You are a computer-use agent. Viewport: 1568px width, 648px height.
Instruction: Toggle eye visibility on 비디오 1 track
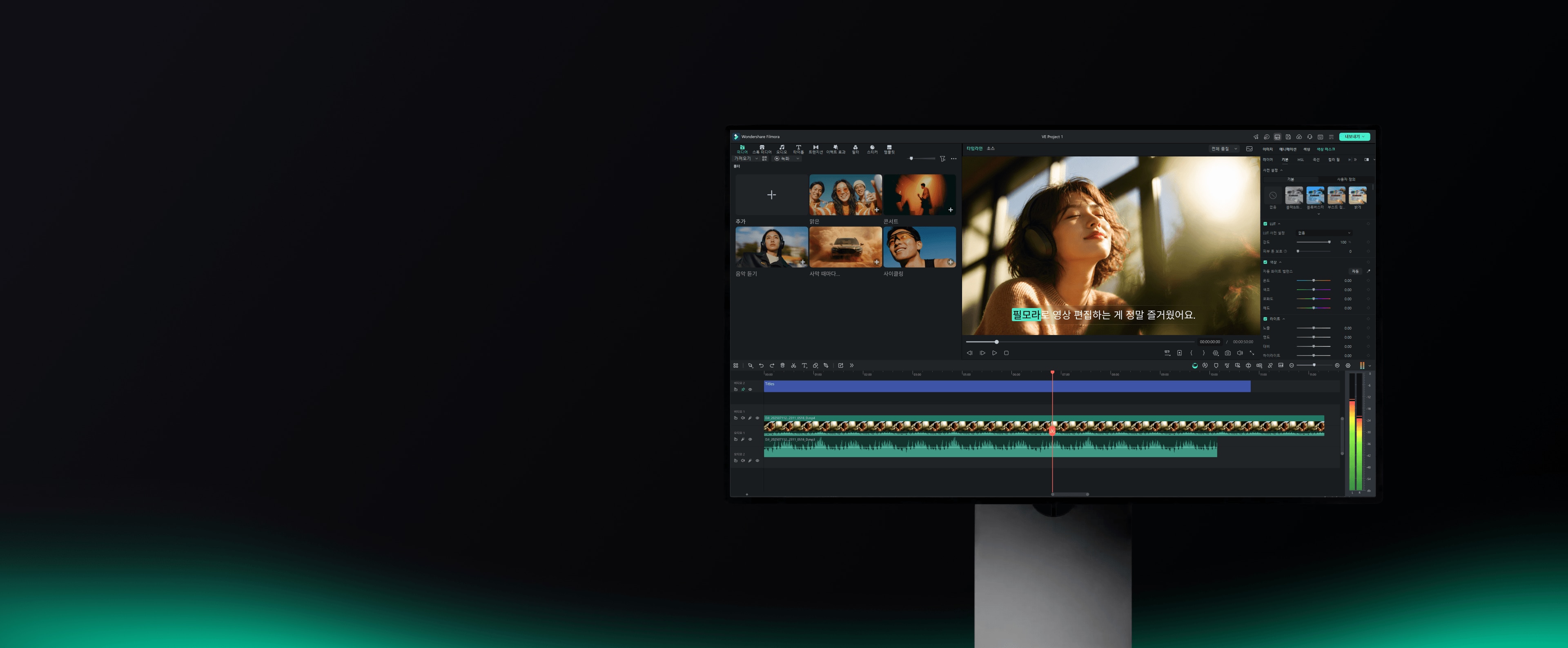[757, 418]
